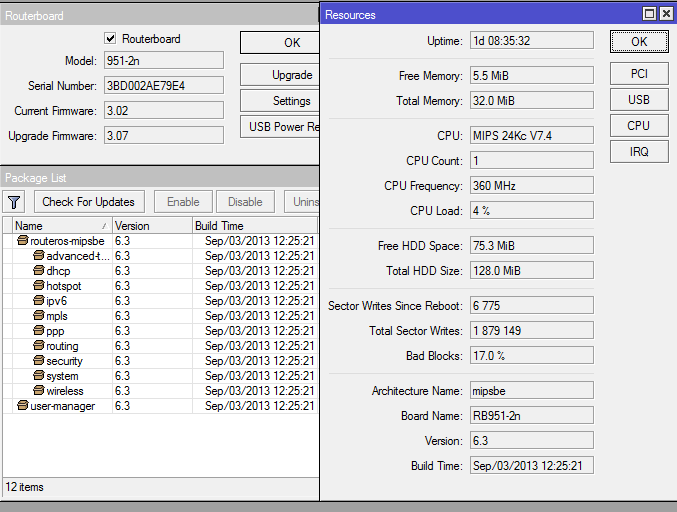Click the Uninstall package button
The width and height of the screenshot is (677, 512).
point(302,202)
